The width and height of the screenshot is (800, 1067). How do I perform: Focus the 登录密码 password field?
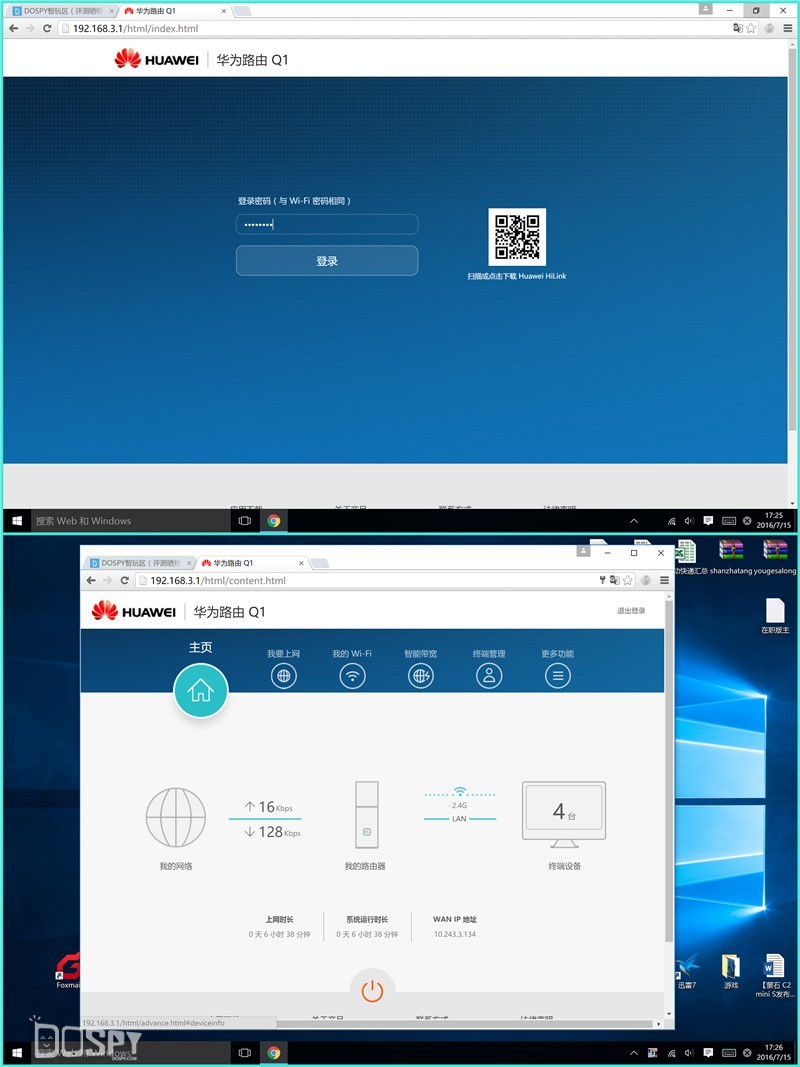point(327,225)
